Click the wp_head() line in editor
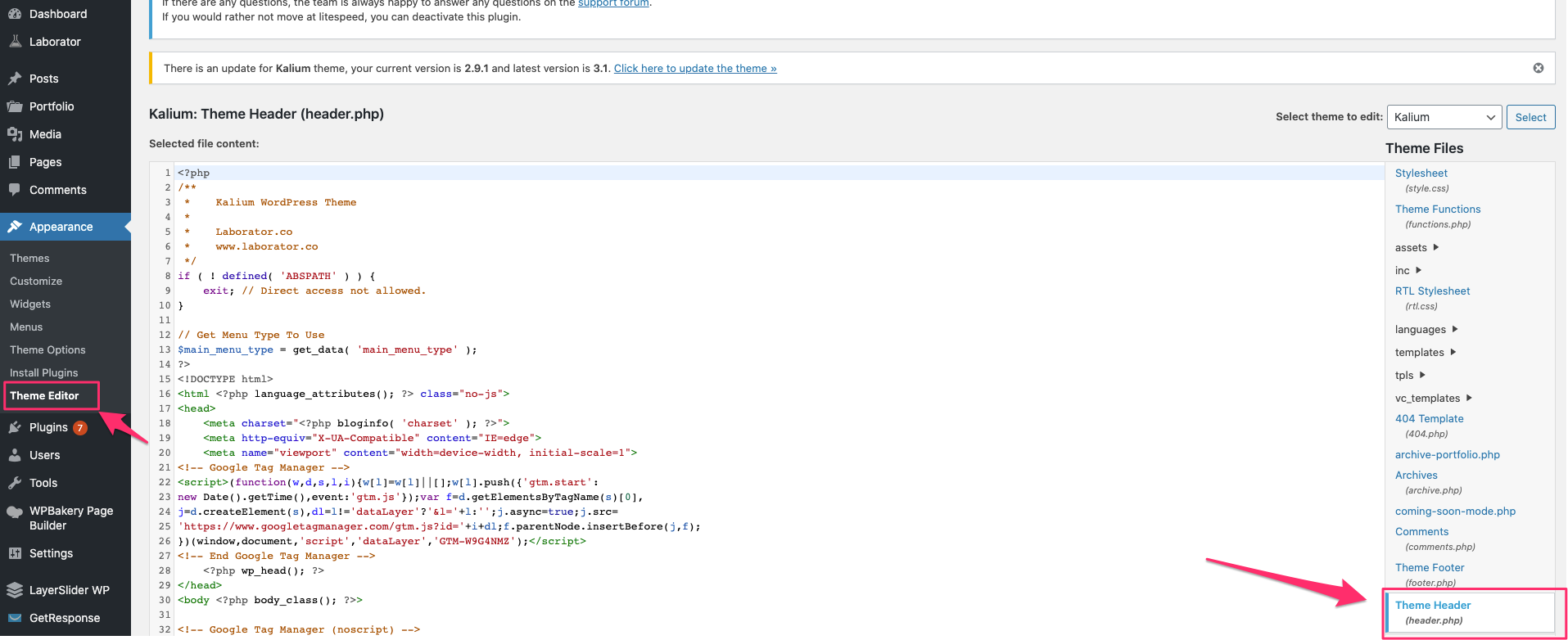This screenshot has height=640, width=1568. (264, 570)
